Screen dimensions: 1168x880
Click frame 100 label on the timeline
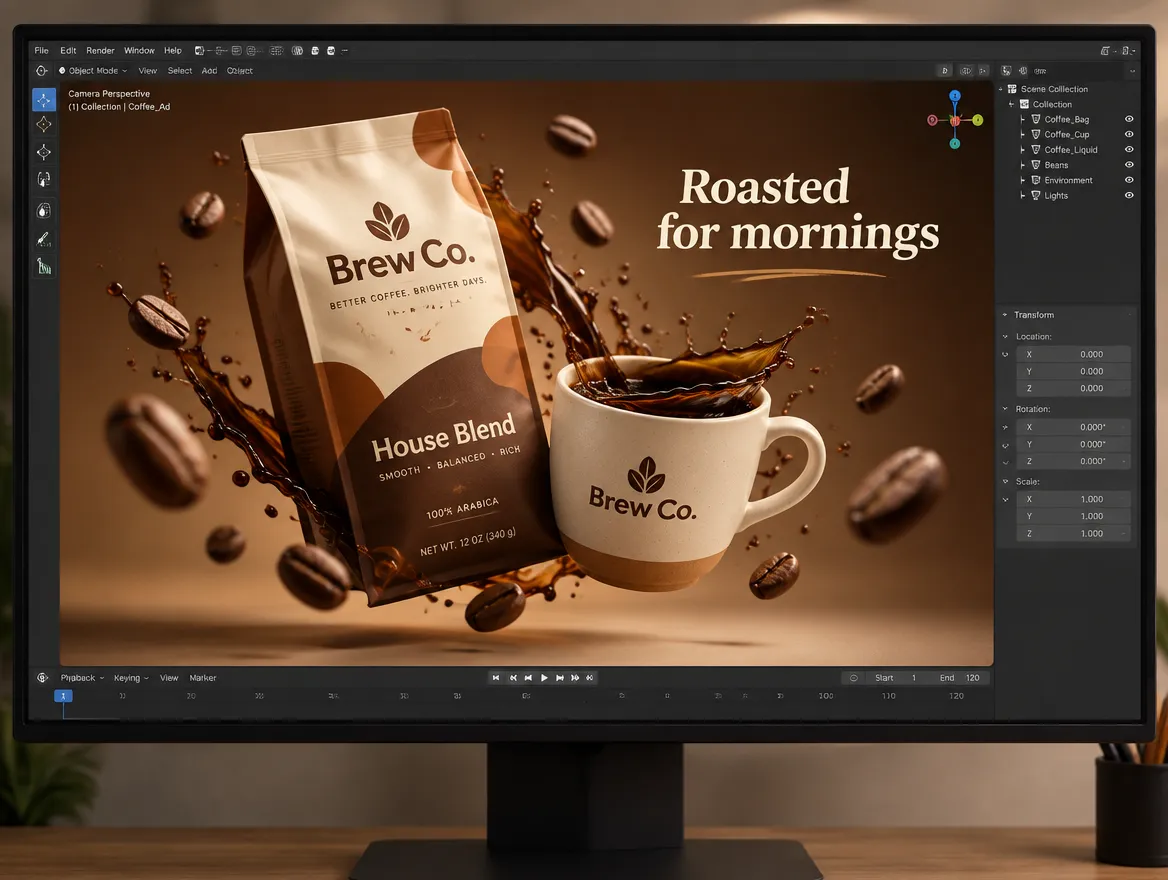coord(825,696)
